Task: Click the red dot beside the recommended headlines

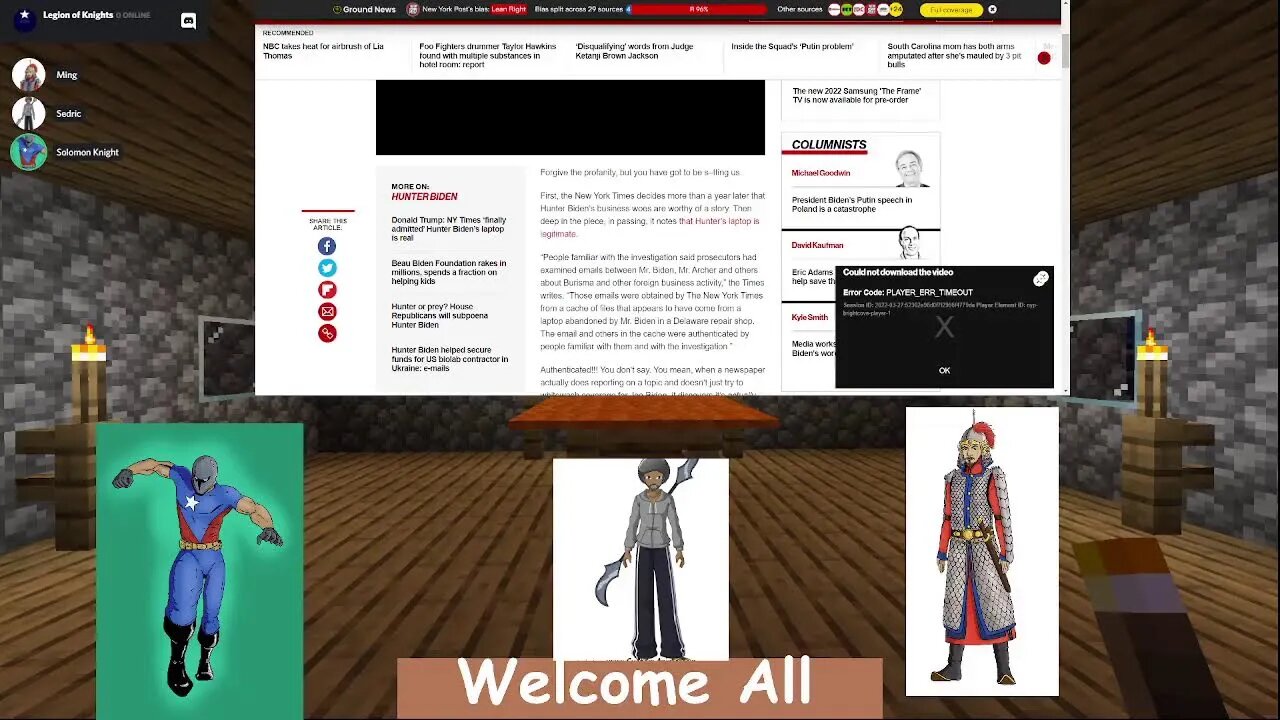Action: pyautogui.click(x=1044, y=58)
